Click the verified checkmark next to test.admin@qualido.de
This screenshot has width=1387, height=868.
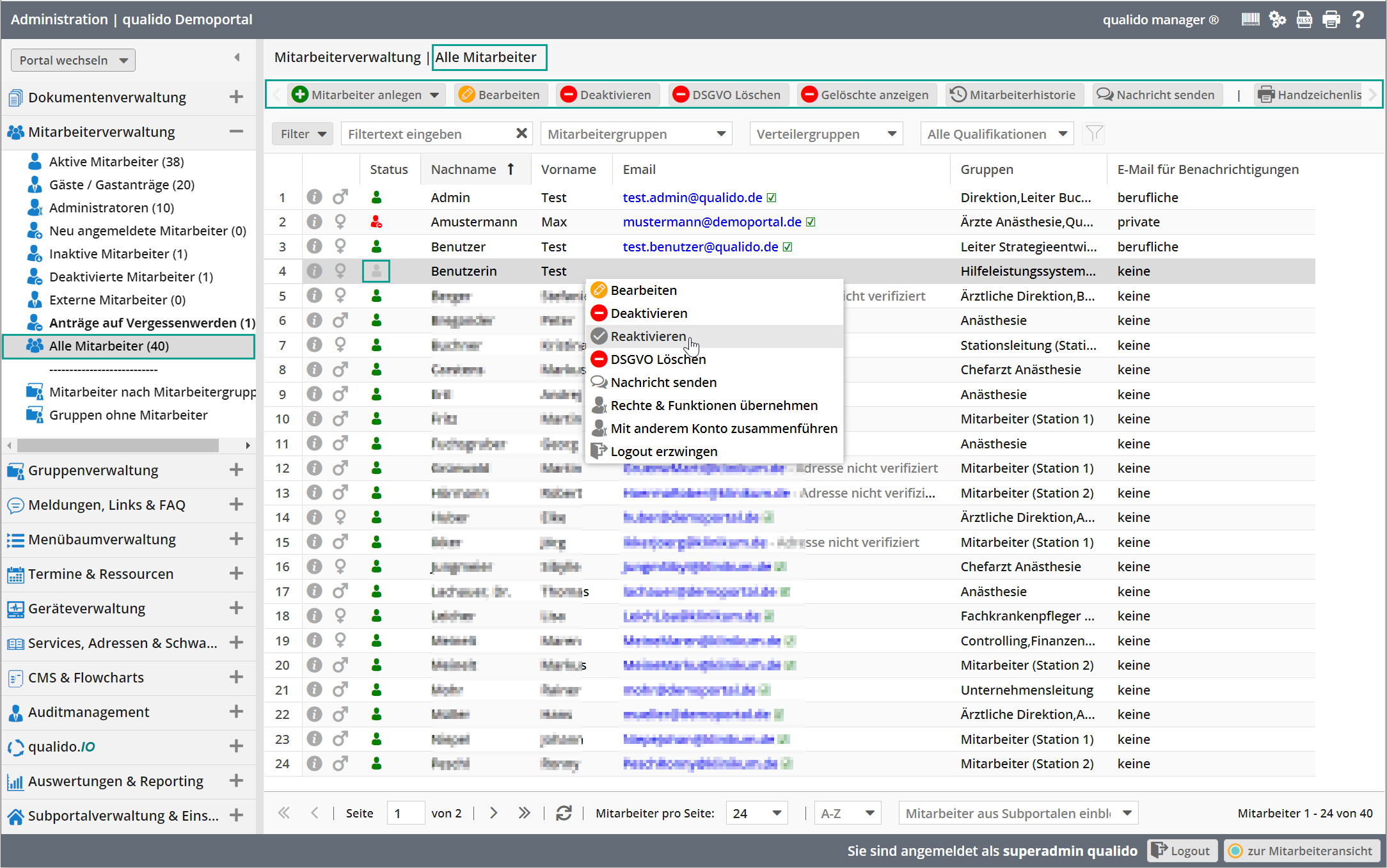772,198
